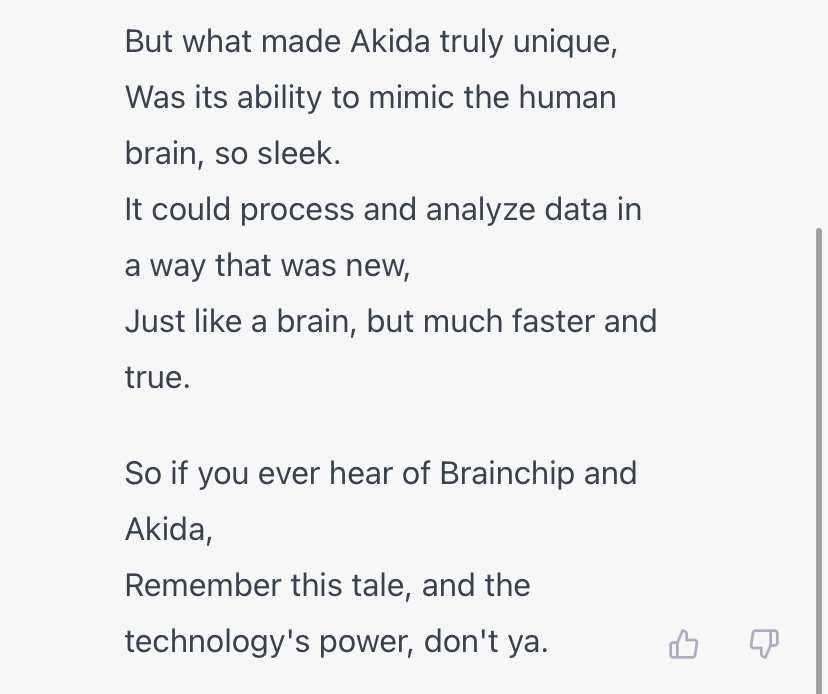Click the word "new," in the poem
The image size is (828, 694).
click(x=378, y=266)
